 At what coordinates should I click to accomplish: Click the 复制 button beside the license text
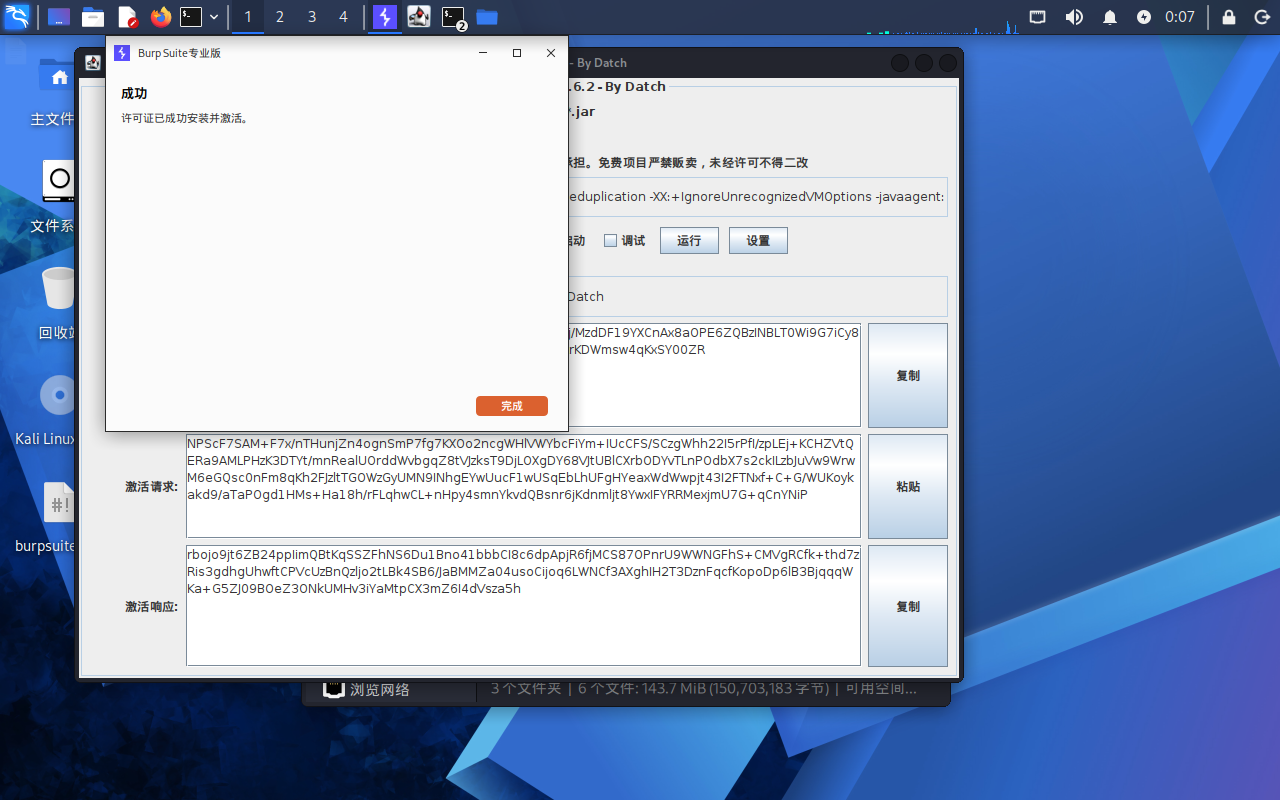coord(908,375)
